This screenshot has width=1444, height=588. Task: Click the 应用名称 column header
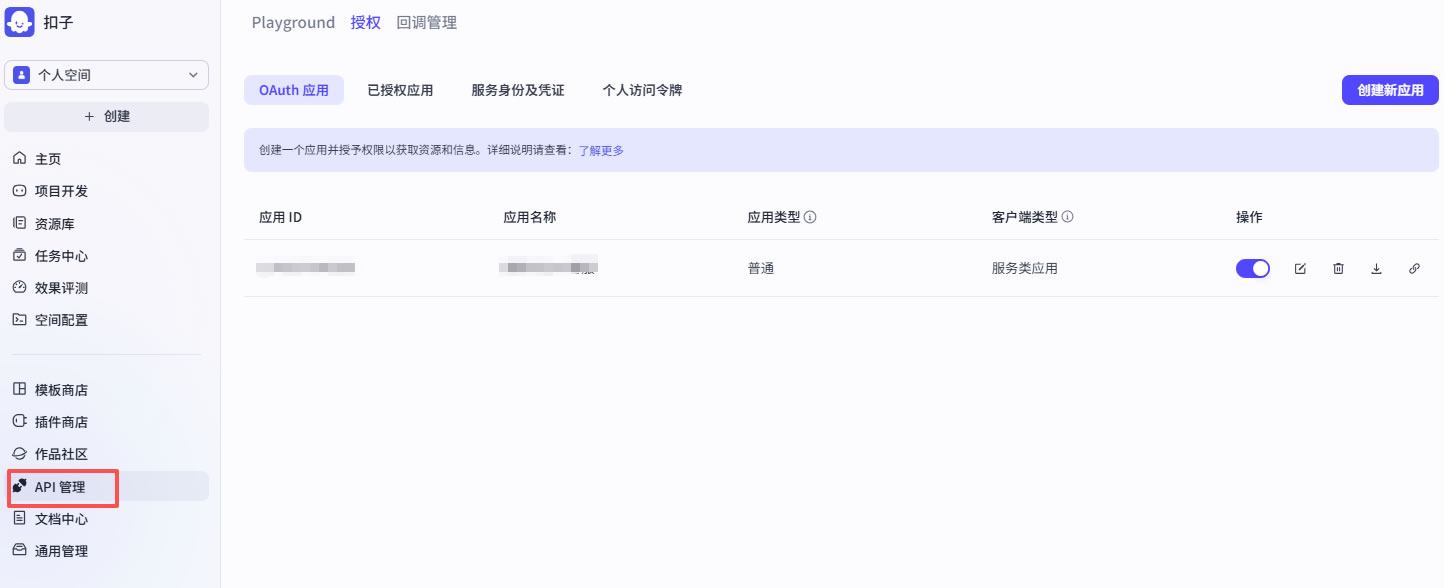click(x=530, y=217)
